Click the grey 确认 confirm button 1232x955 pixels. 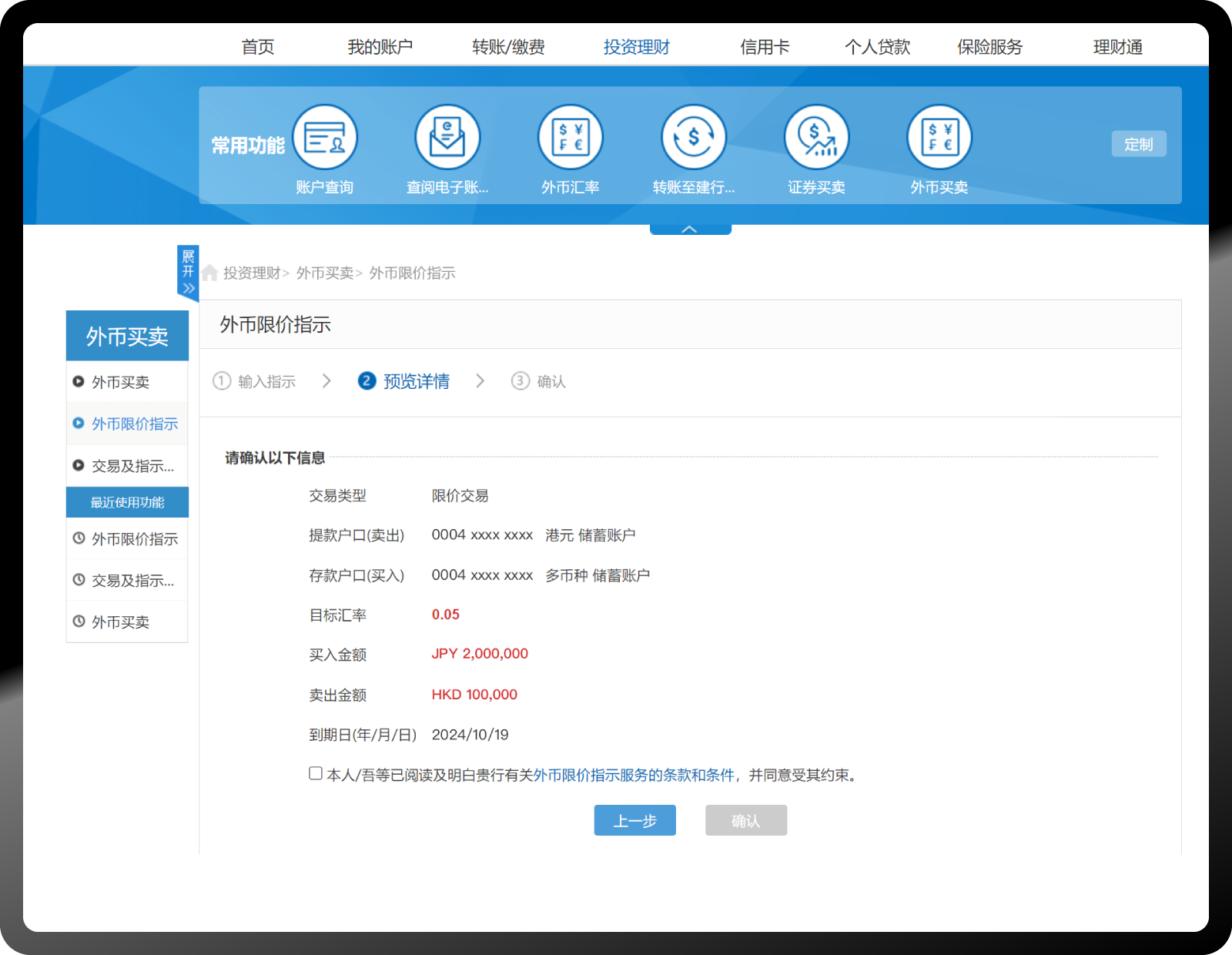tap(746, 820)
